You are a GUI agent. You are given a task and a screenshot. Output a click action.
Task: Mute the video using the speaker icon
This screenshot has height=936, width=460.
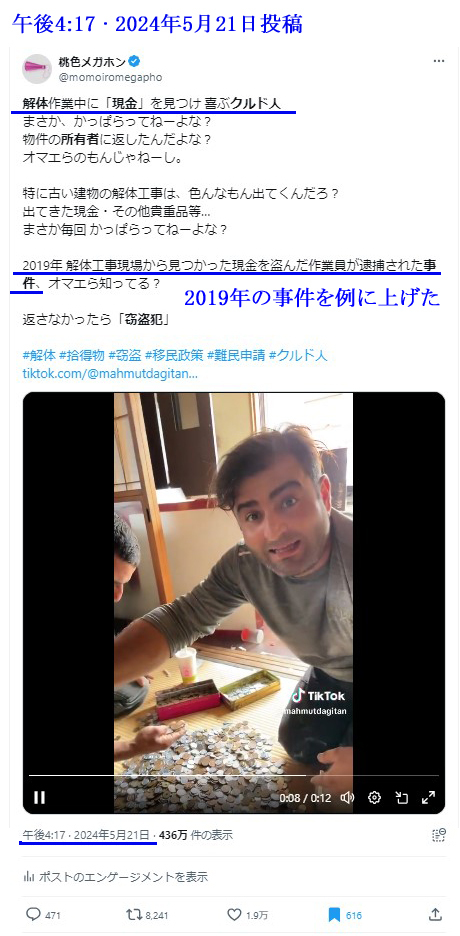tap(347, 797)
